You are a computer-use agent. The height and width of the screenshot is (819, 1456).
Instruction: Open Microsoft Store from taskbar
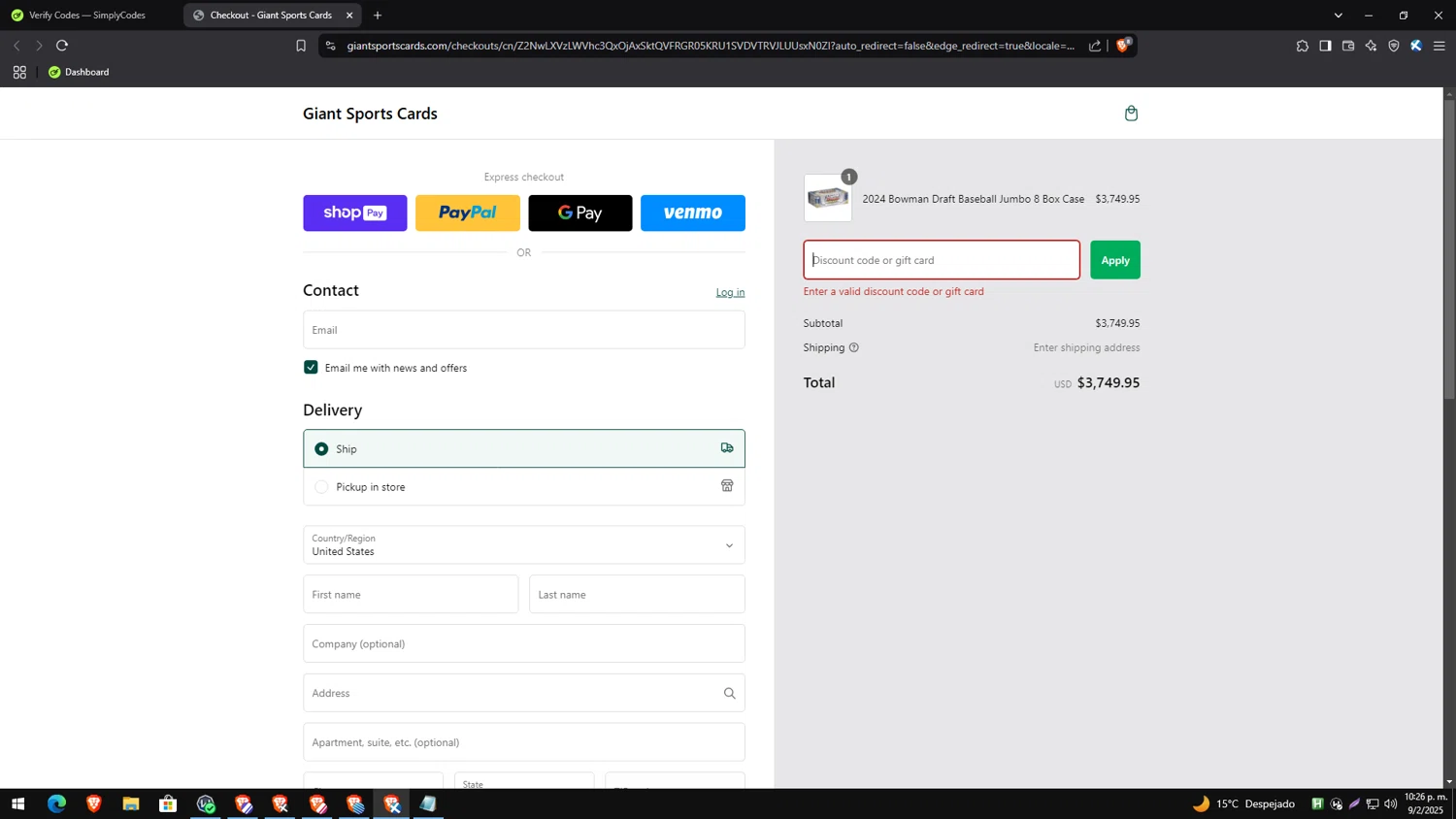(x=168, y=803)
